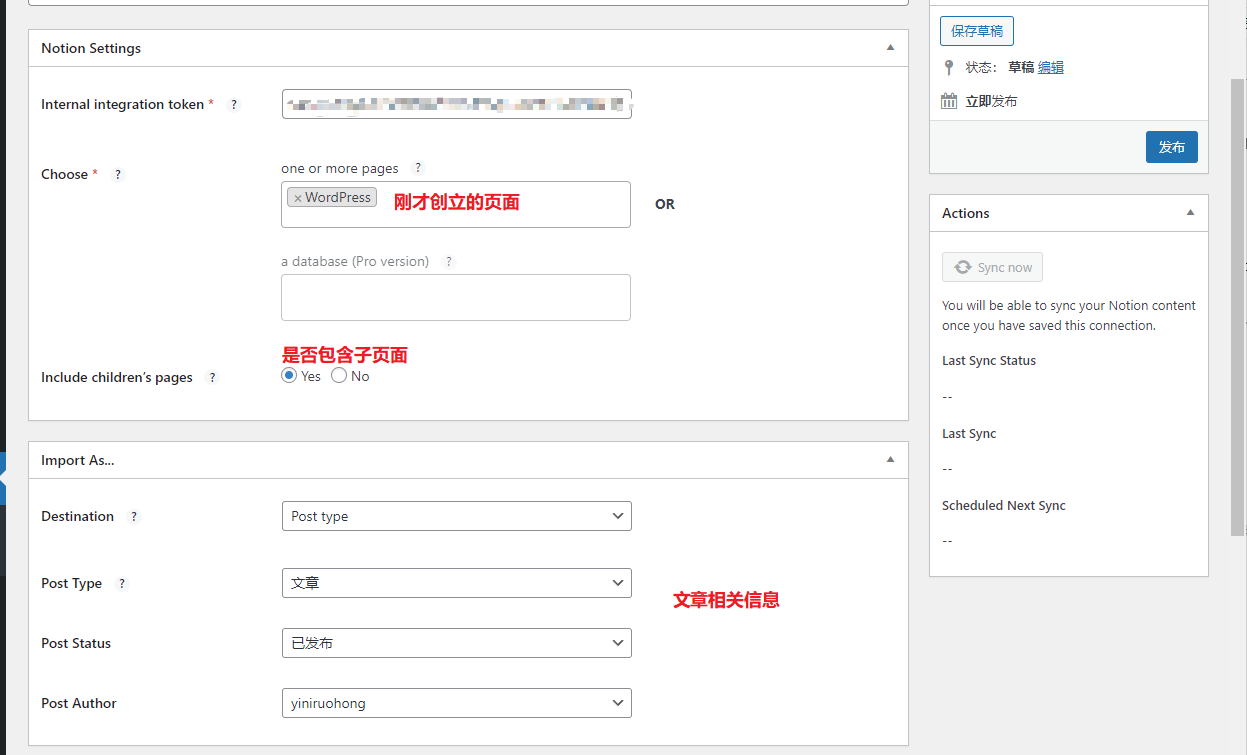Screen dimensions: 1247x755
Task: Remove the WordPress tag from pages field
Action: pos(298,198)
